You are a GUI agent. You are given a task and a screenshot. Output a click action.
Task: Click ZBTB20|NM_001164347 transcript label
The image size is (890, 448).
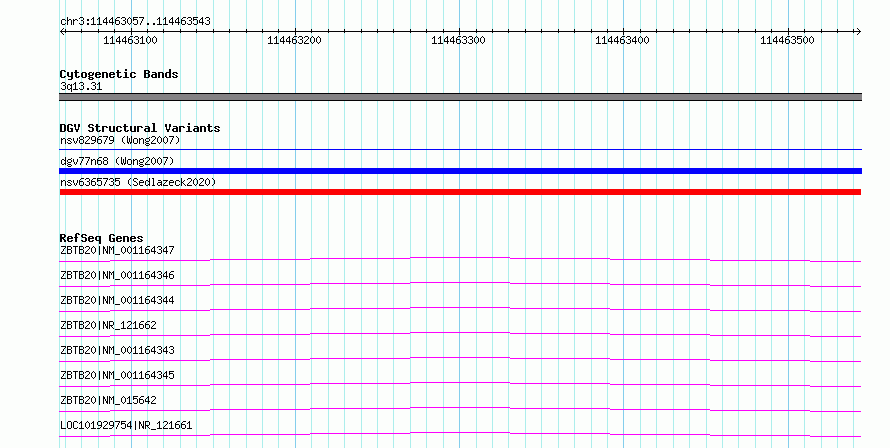[x=117, y=250]
